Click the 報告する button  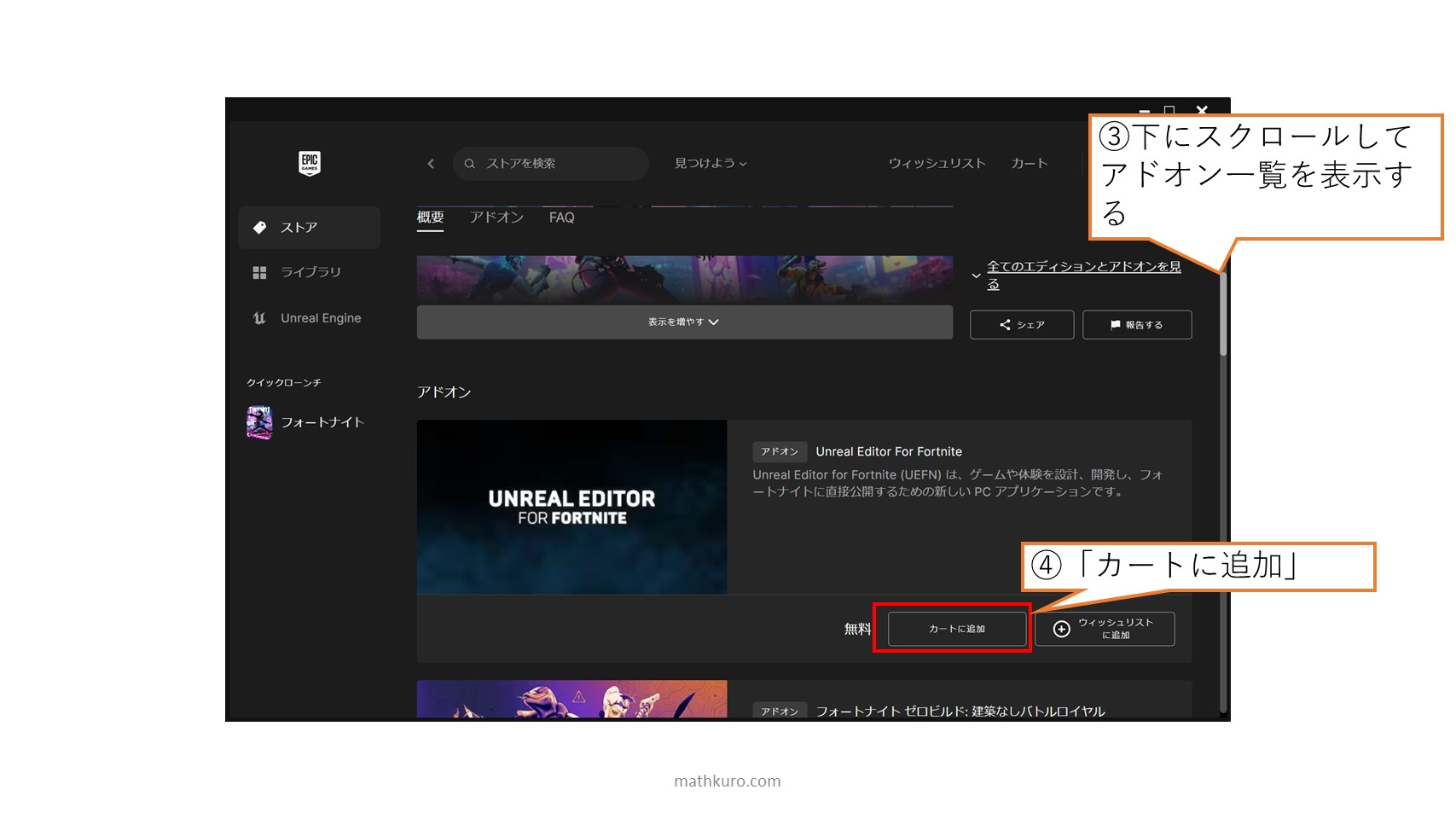click(x=1137, y=325)
